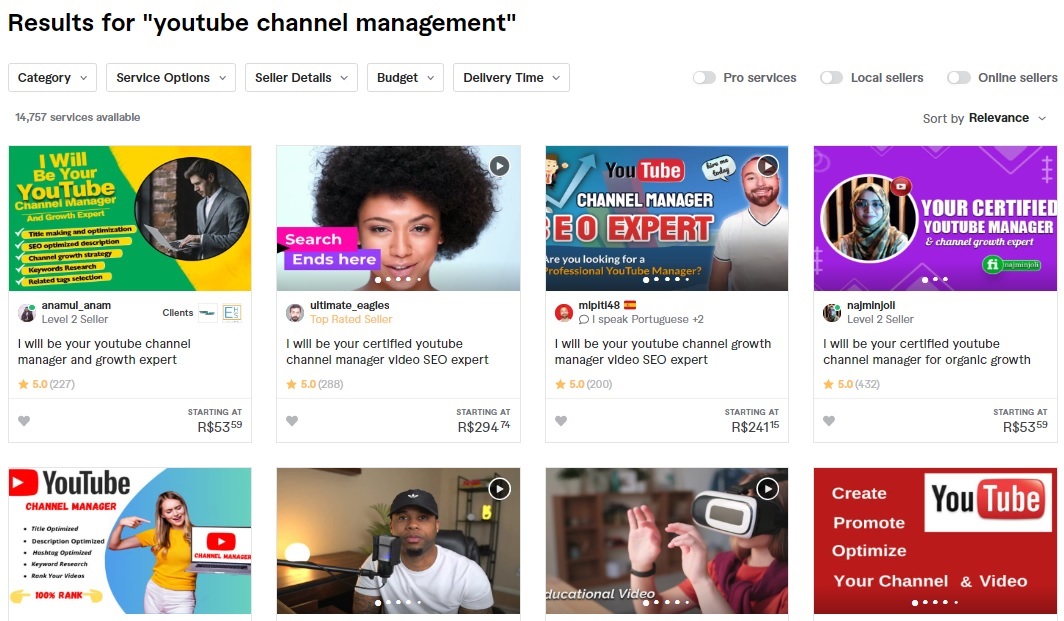This screenshot has height=621, width=1064.
Task: Favorite the ultimate_eagles gig with the heart icon
Action: (x=292, y=421)
